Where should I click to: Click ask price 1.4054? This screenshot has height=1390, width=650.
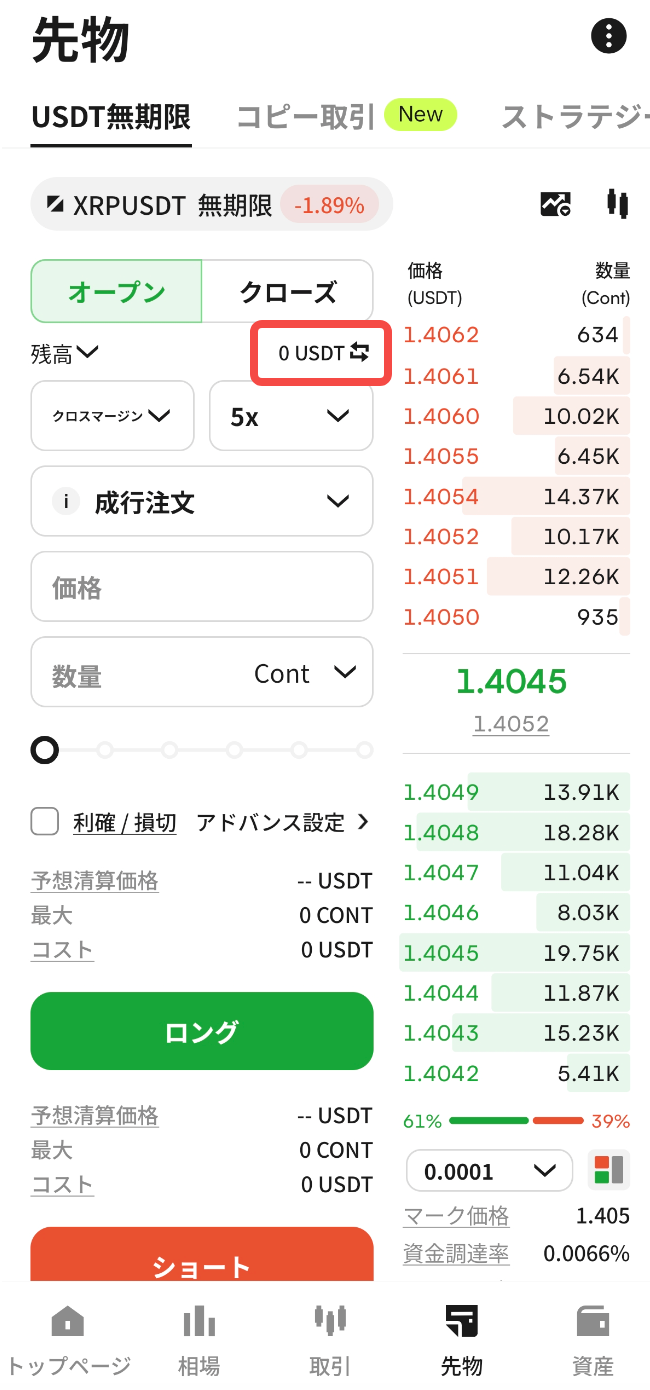coord(441,496)
